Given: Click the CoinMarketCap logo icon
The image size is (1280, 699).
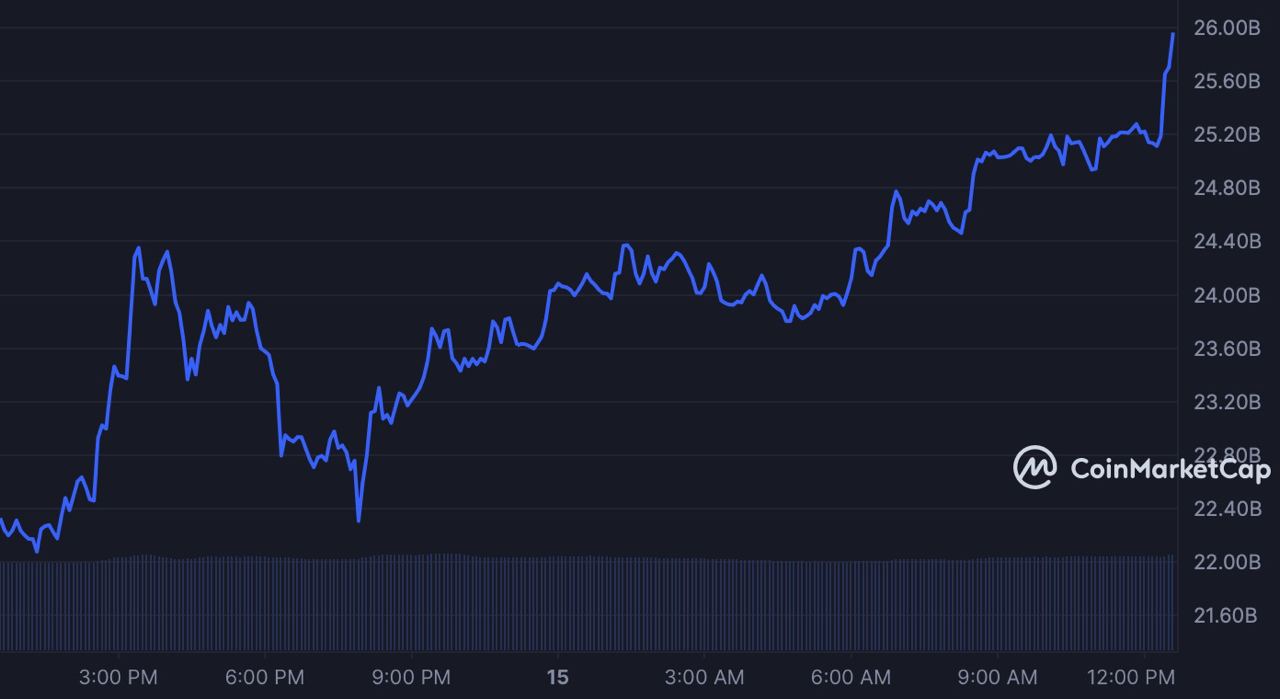Looking at the screenshot, I should click(1035, 467).
